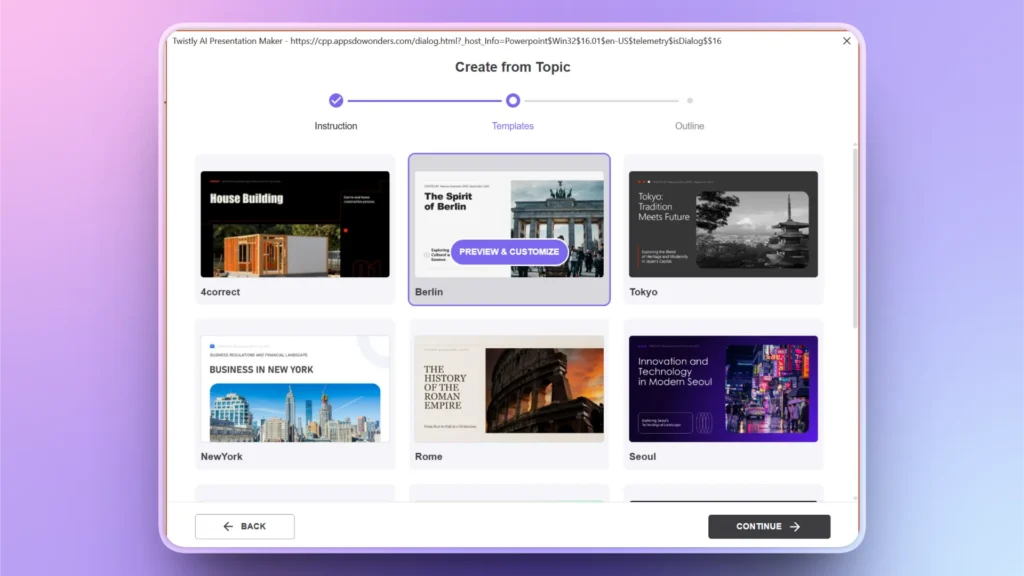Proceed with the Continue button

click(769, 526)
